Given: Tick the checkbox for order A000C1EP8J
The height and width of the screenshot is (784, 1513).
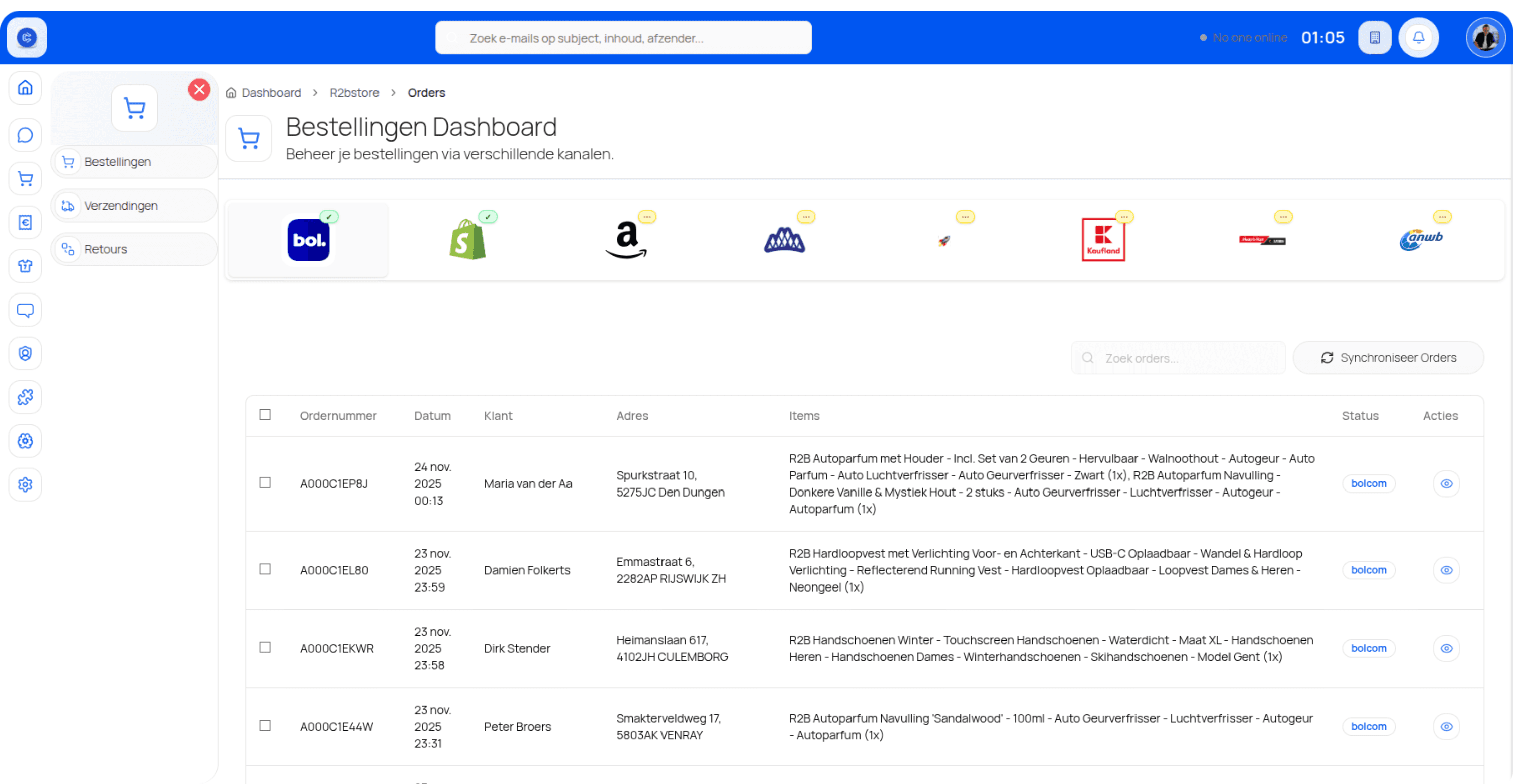Looking at the screenshot, I should (x=265, y=482).
